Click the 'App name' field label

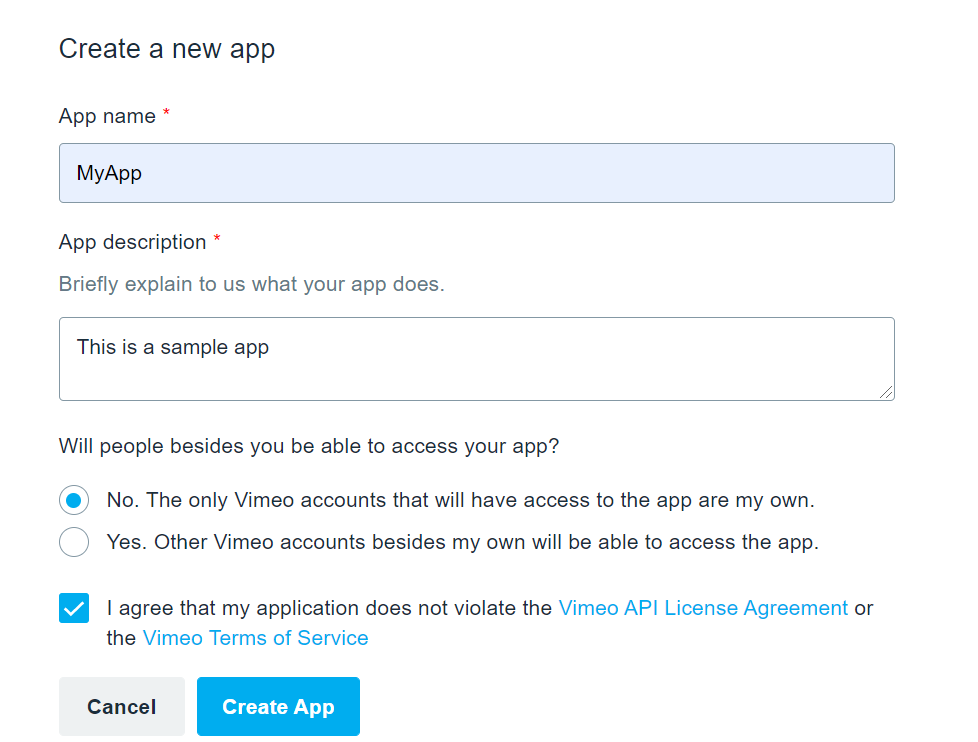[x=107, y=116]
